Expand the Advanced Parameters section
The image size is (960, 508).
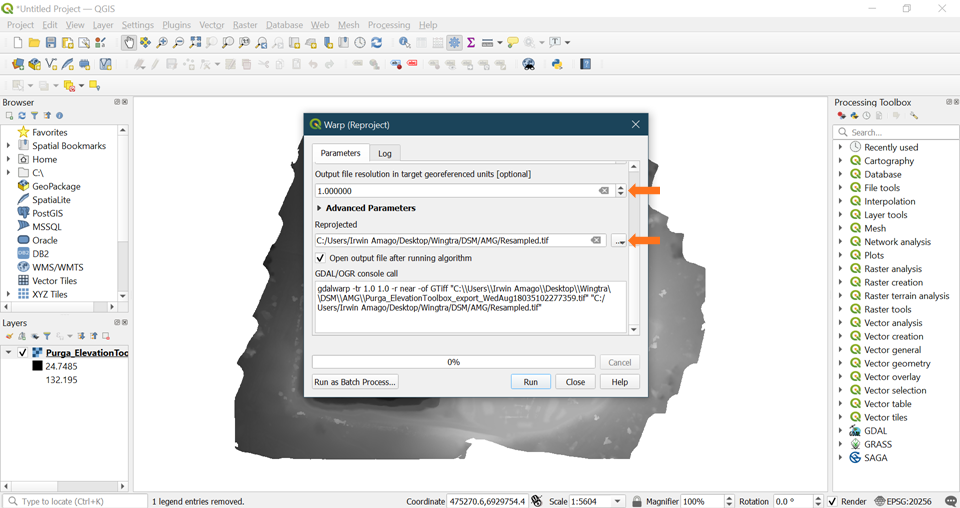coord(320,208)
